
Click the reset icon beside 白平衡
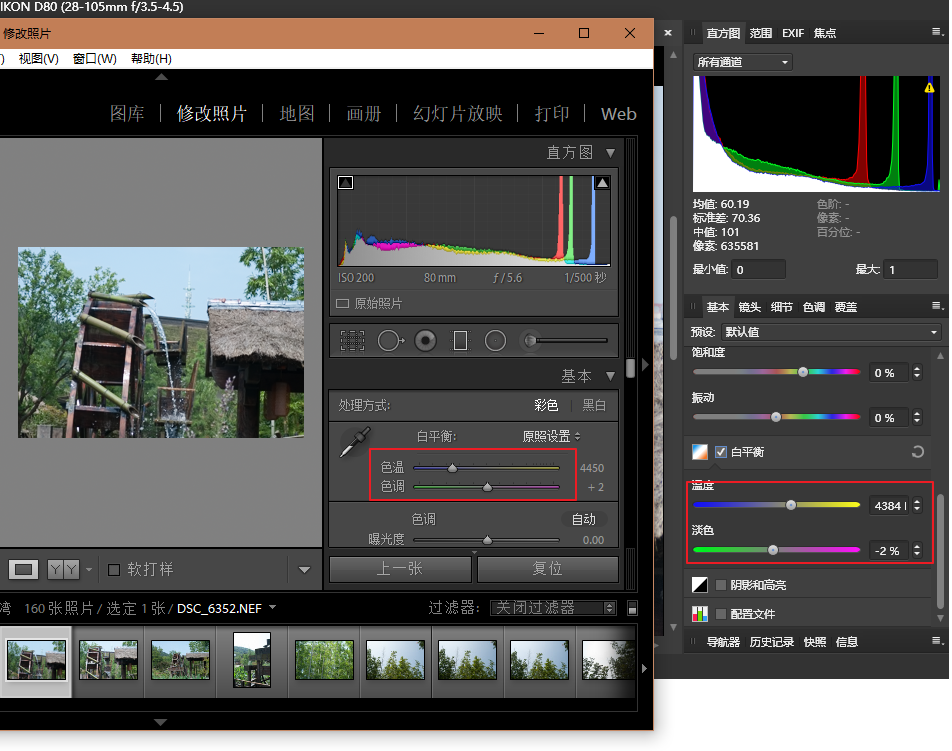(917, 452)
